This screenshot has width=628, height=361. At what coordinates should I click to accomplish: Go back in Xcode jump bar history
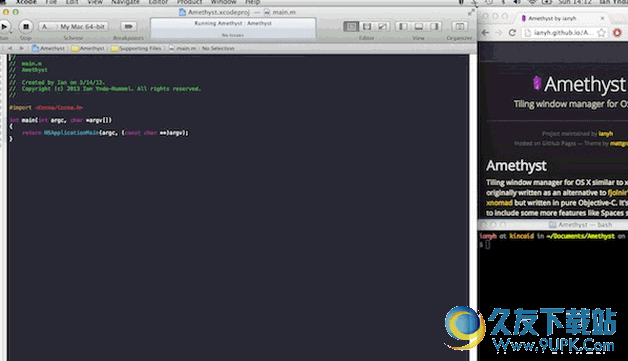(x=10, y=48)
